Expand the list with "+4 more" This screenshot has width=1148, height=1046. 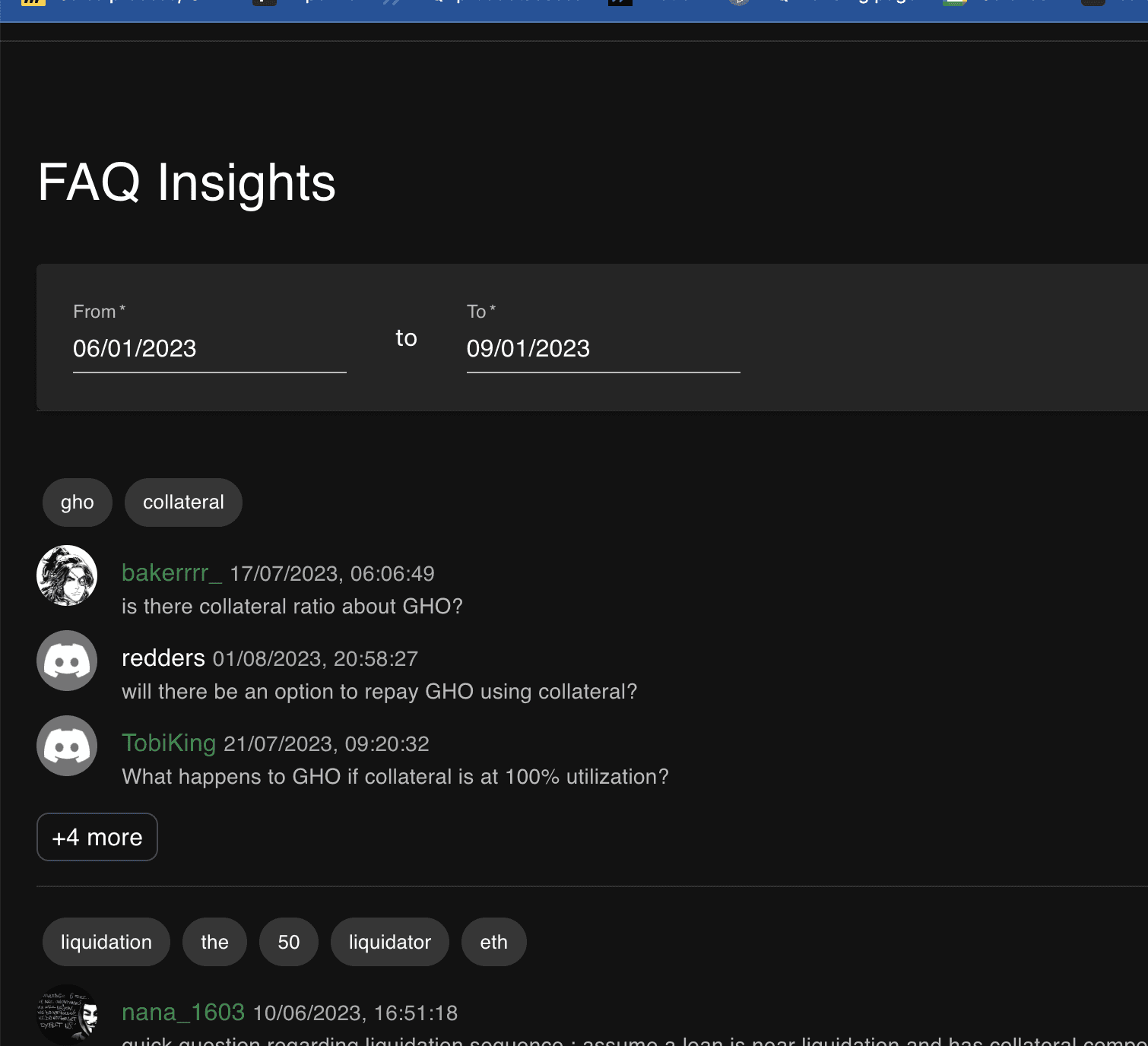[97, 837]
